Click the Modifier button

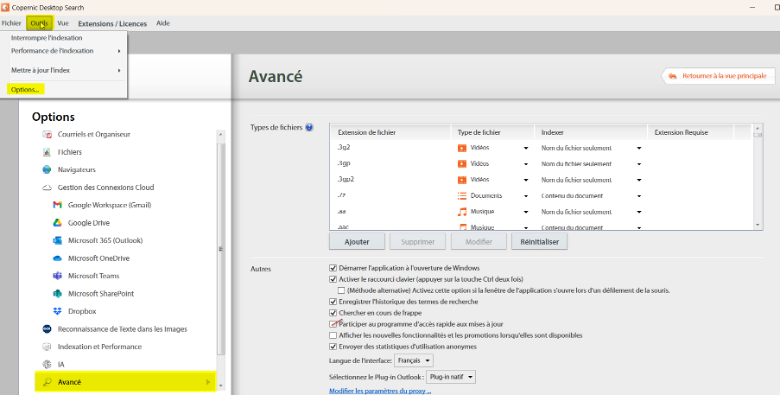click(479, 242)
